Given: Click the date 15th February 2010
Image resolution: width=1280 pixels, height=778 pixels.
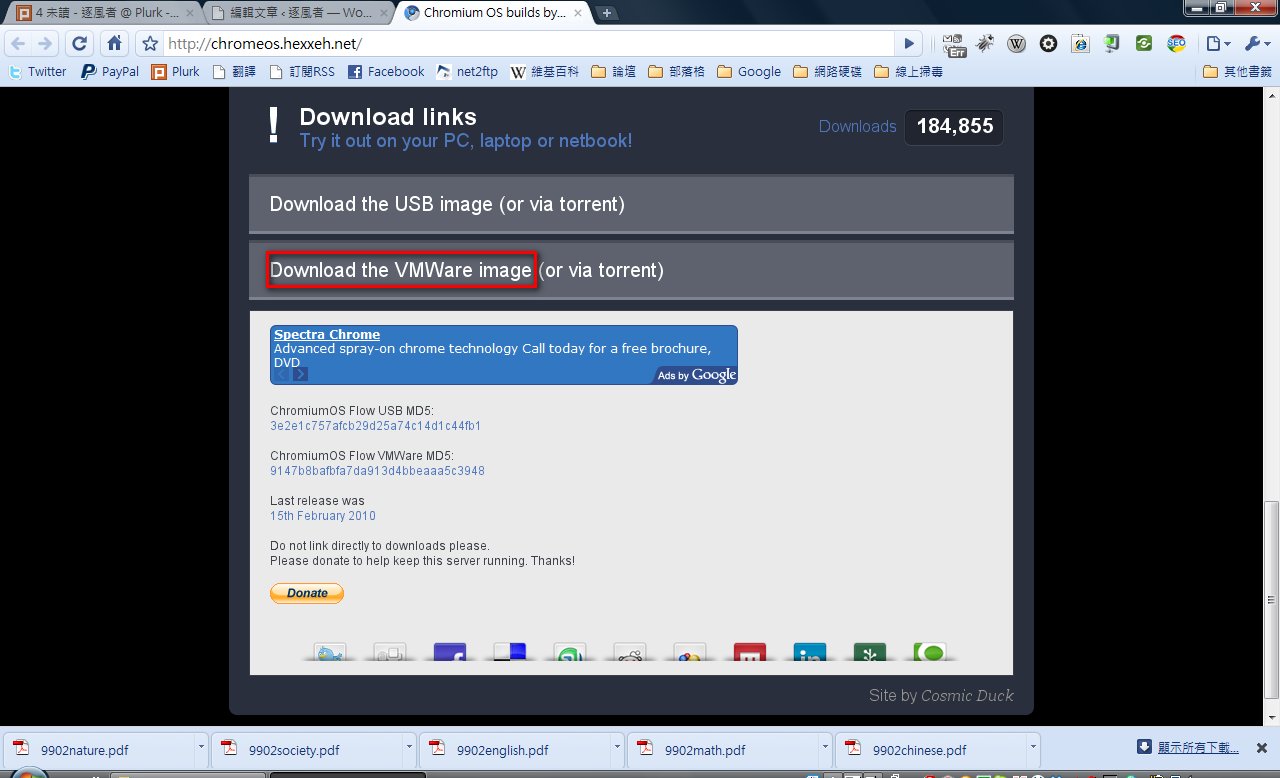Looking at the screenshot, I should click(x=323, y=516).
